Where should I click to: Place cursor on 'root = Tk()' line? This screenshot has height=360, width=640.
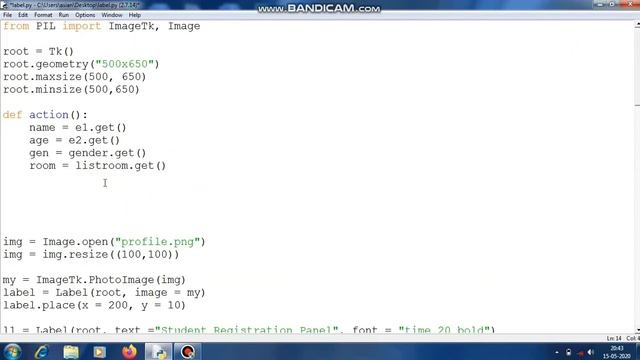coord(38,51)
